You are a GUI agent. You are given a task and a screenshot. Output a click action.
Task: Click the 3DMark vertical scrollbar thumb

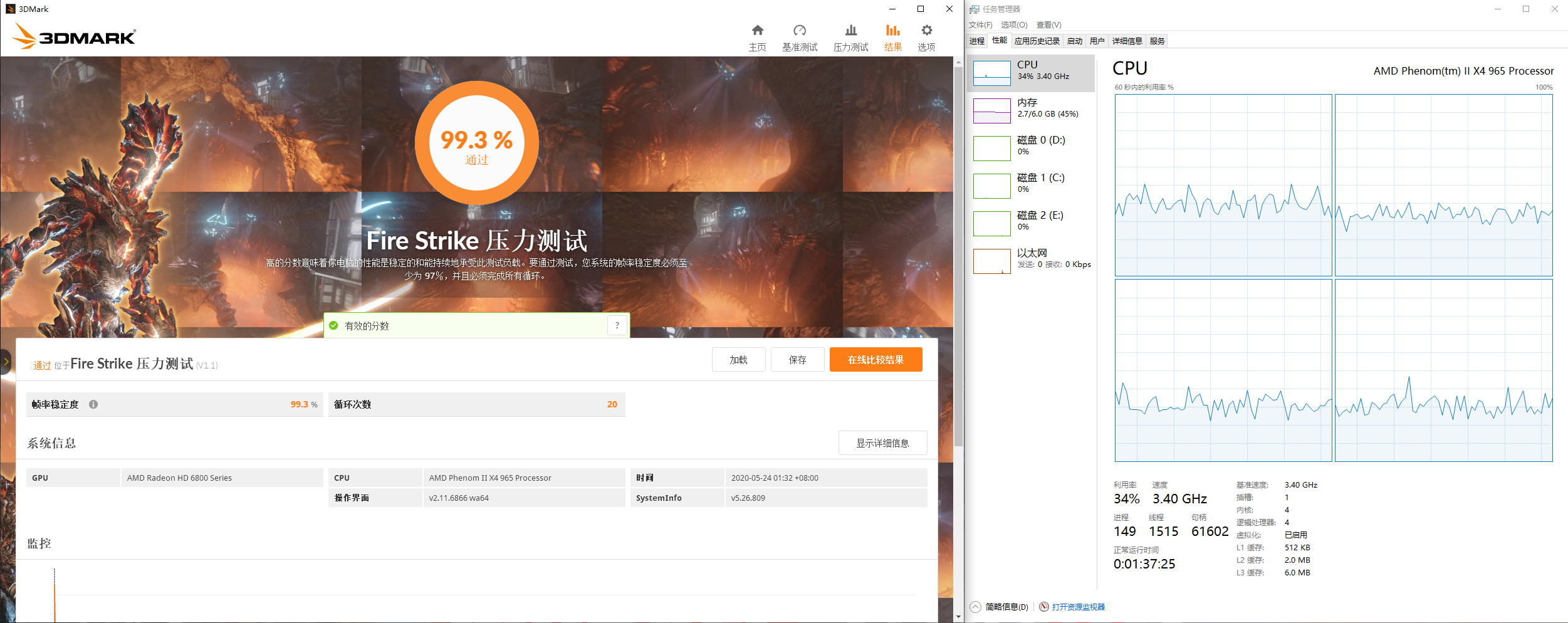point(958,256)
